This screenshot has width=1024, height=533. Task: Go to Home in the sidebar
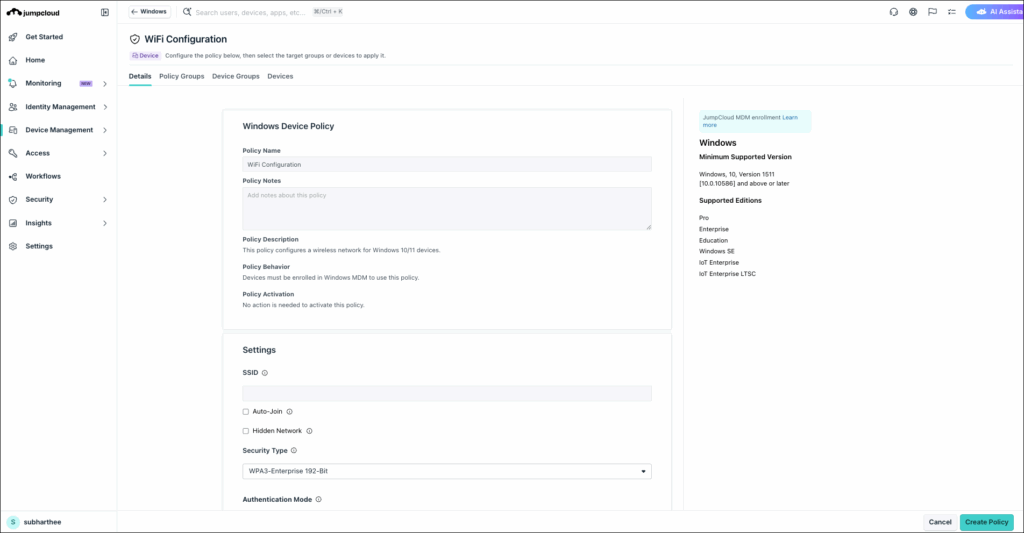[x=35, y=60]
